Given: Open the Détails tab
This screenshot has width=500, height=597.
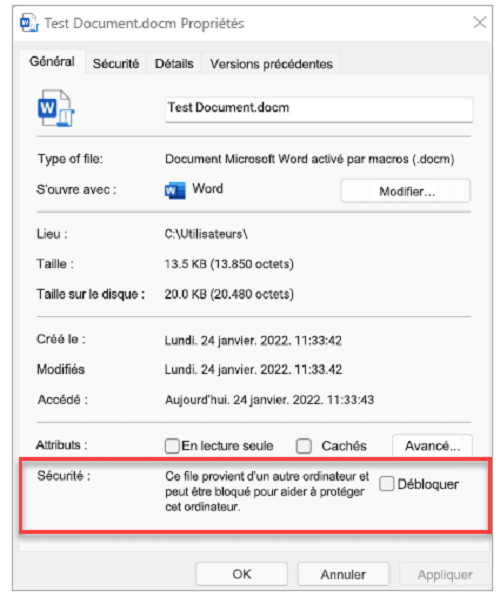Looking at the screenshot, I should [x=174, y=64].
